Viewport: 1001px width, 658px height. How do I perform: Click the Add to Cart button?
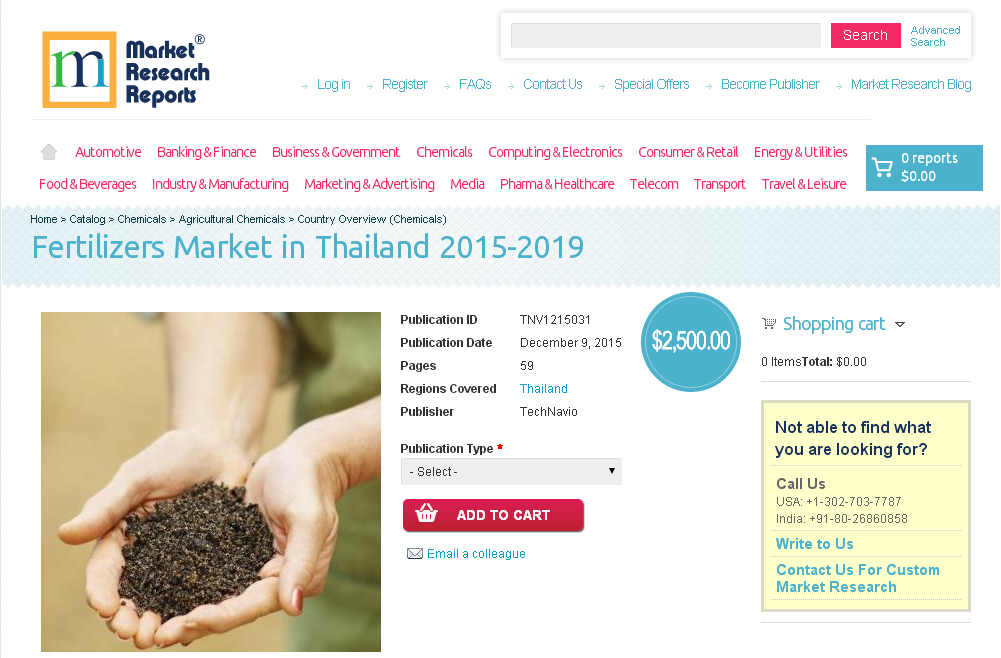coord(493,515)
